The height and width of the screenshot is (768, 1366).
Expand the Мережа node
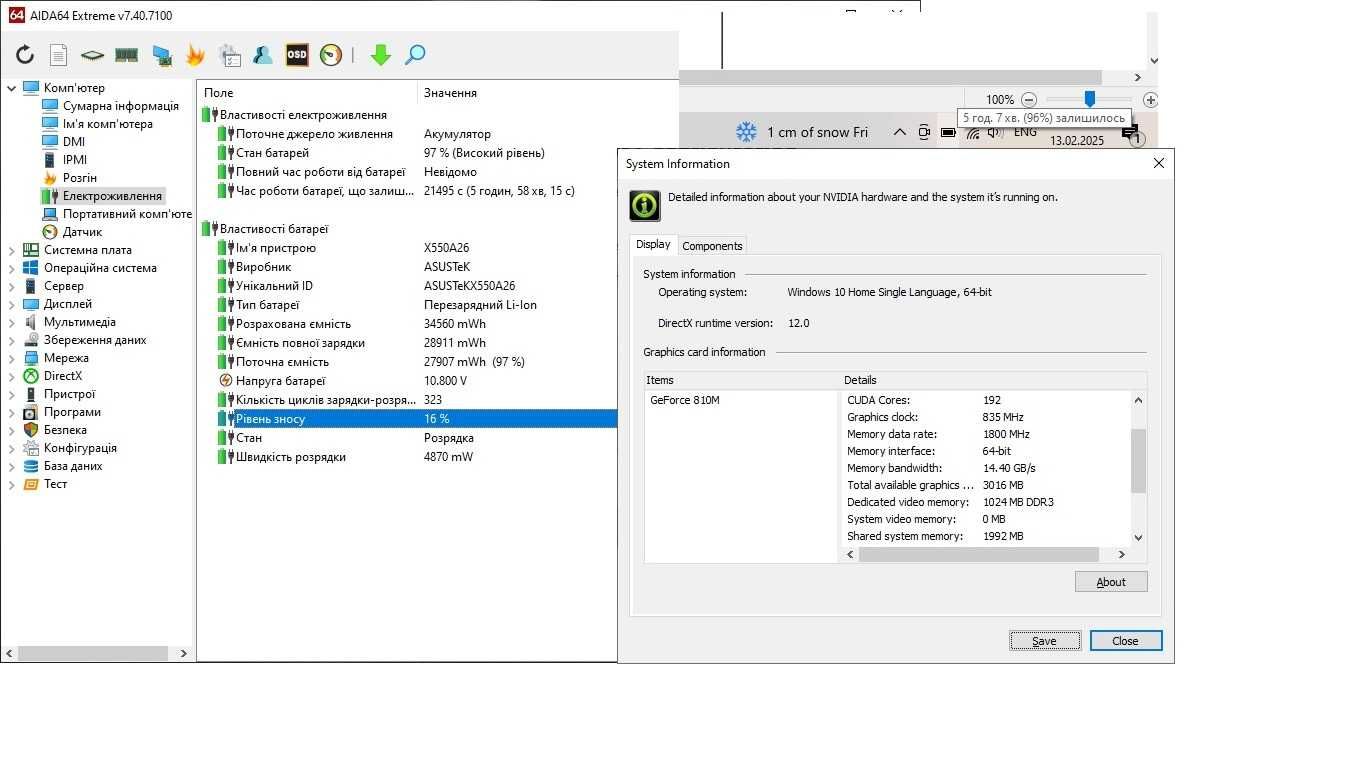click(x=12, y=358)
